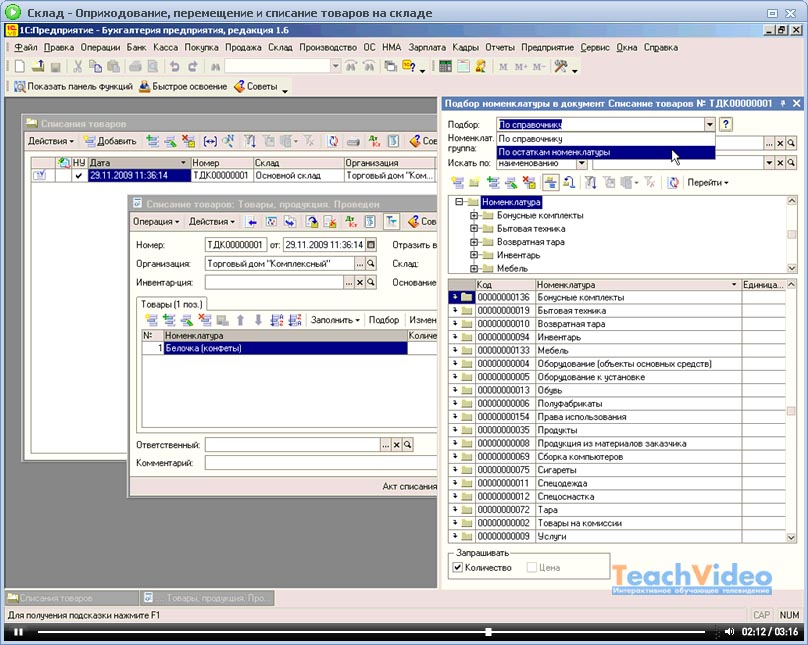Expand the Бытовая техника tree node
The width and height of the screenshot is (808, 645).
474,229
